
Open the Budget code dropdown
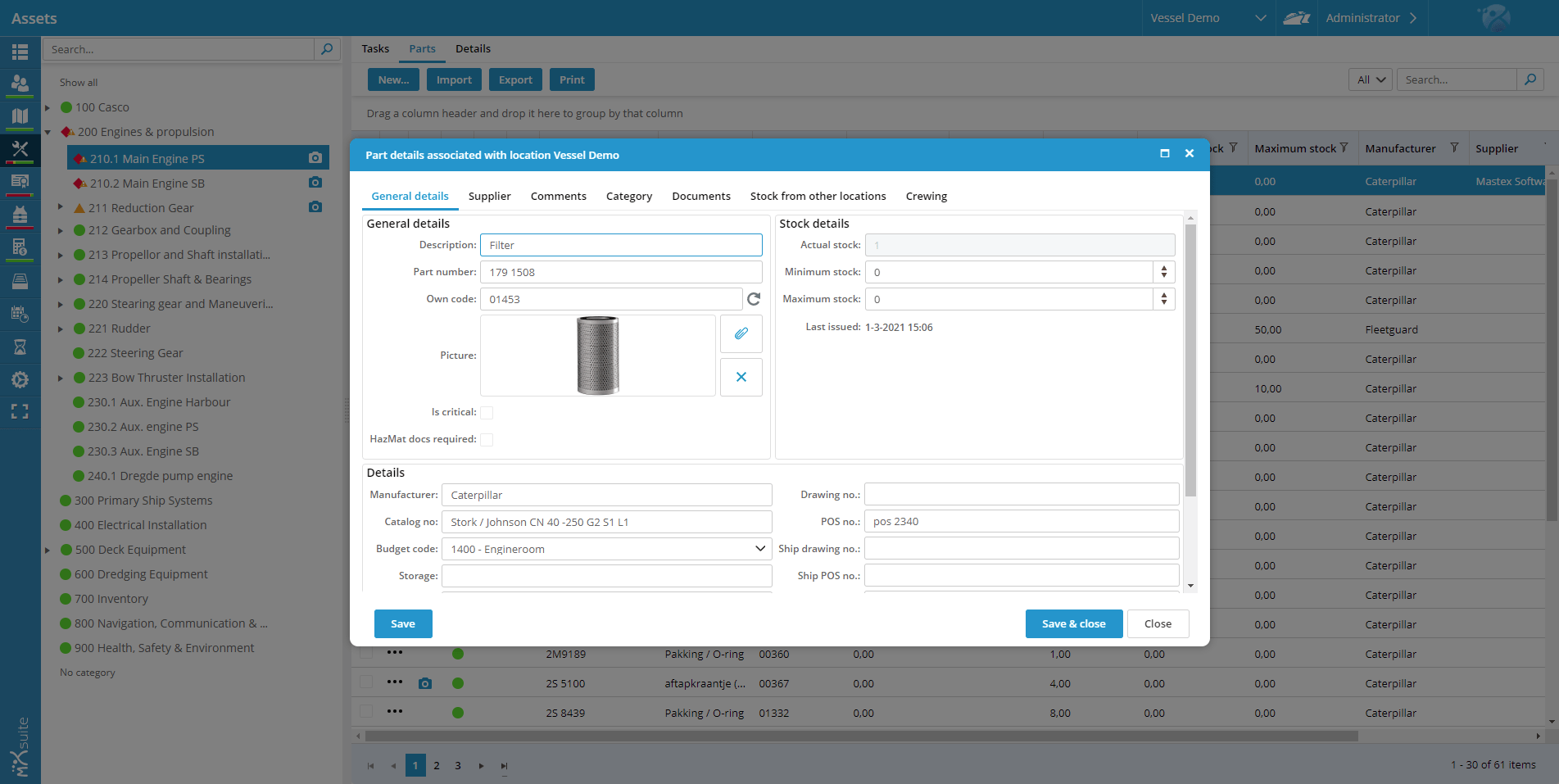759,549
